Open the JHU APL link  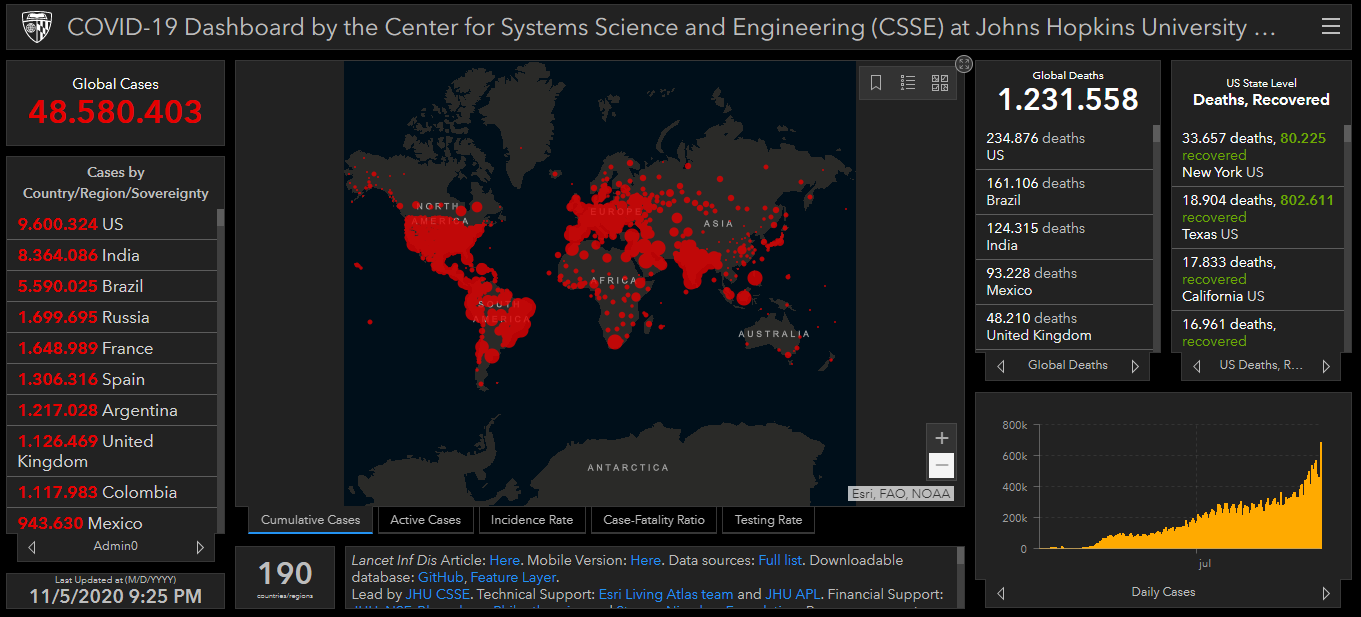pos(792,594)
